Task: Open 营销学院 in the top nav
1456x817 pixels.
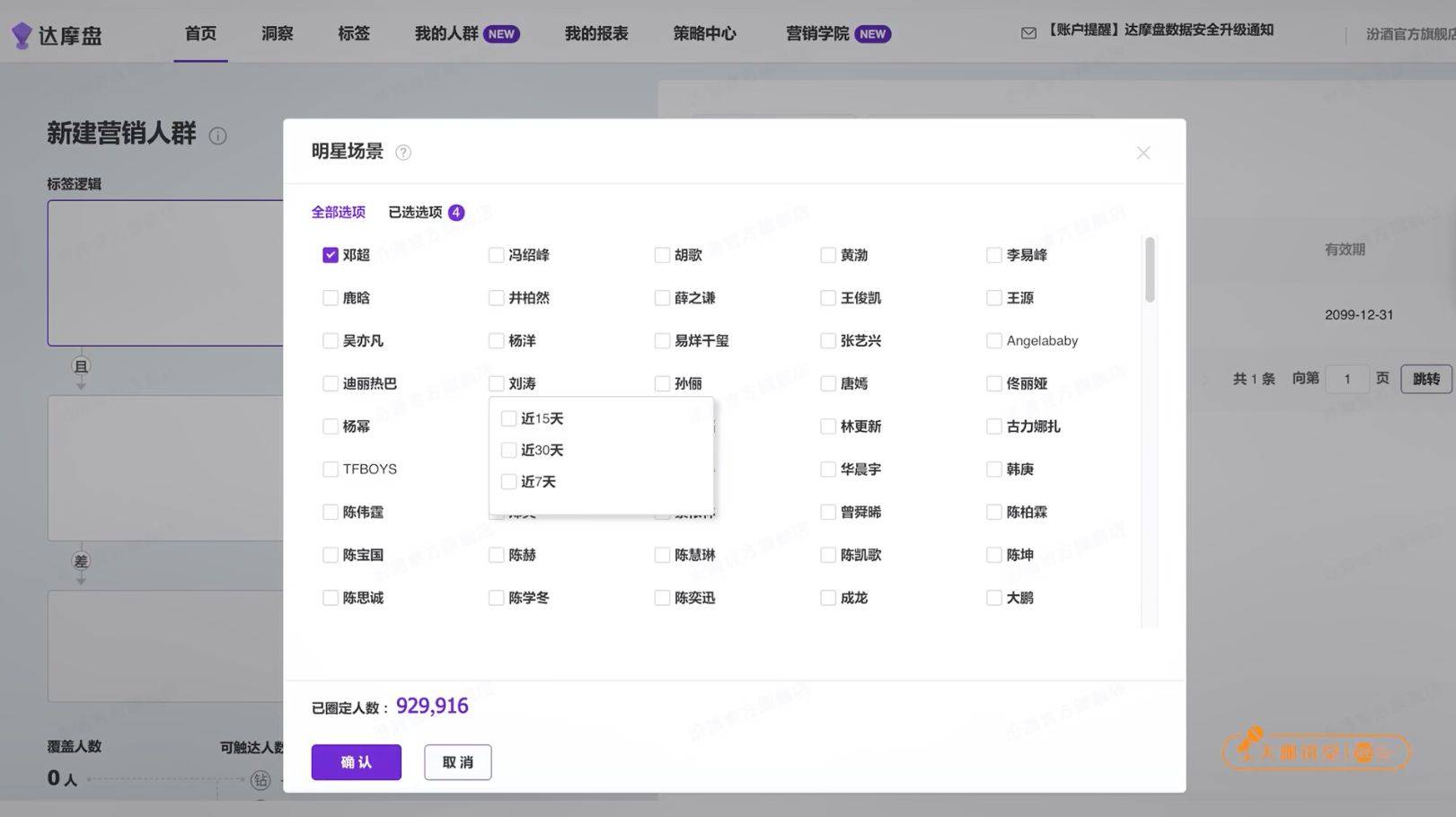Action: (817, 33)
